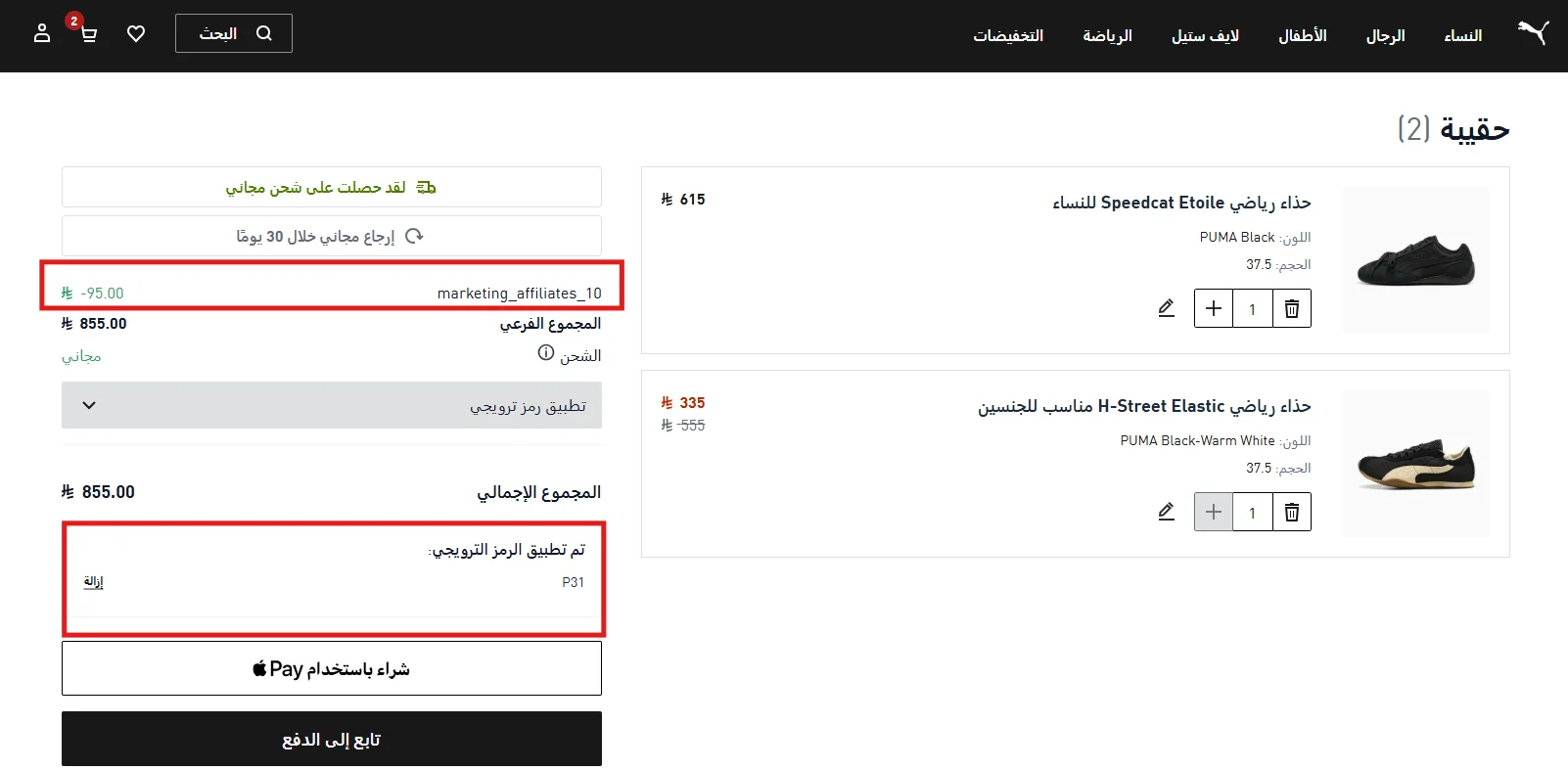Click the discounted 335 price
This screenshot has height=770, width=1568.
(683, 402)
